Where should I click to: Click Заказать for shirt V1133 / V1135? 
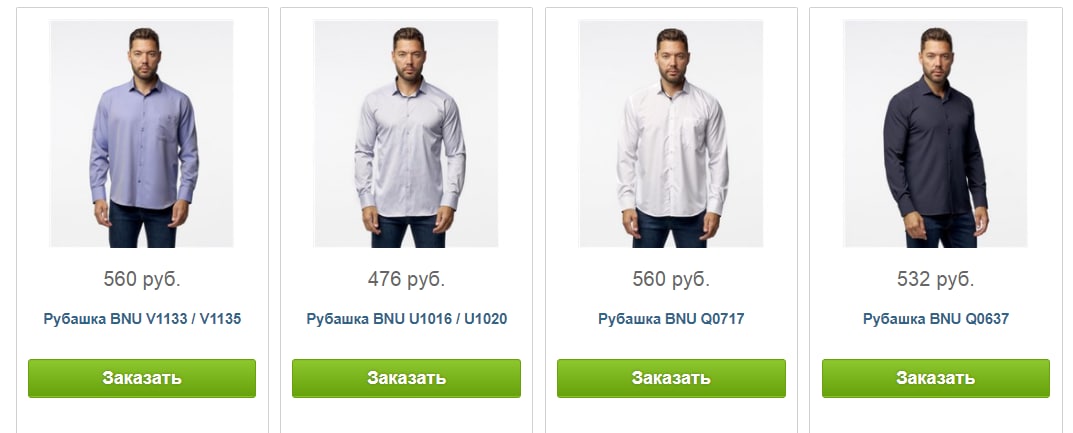coord(142,378)
